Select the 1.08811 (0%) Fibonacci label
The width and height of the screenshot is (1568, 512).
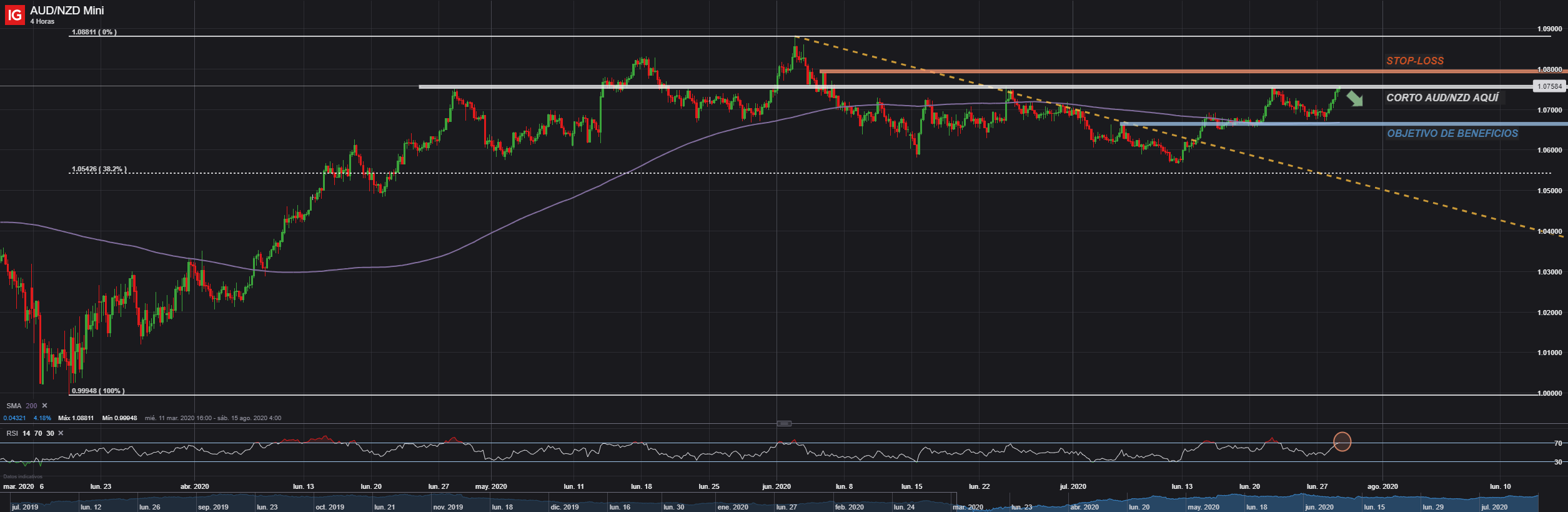(x=94, y=32)
